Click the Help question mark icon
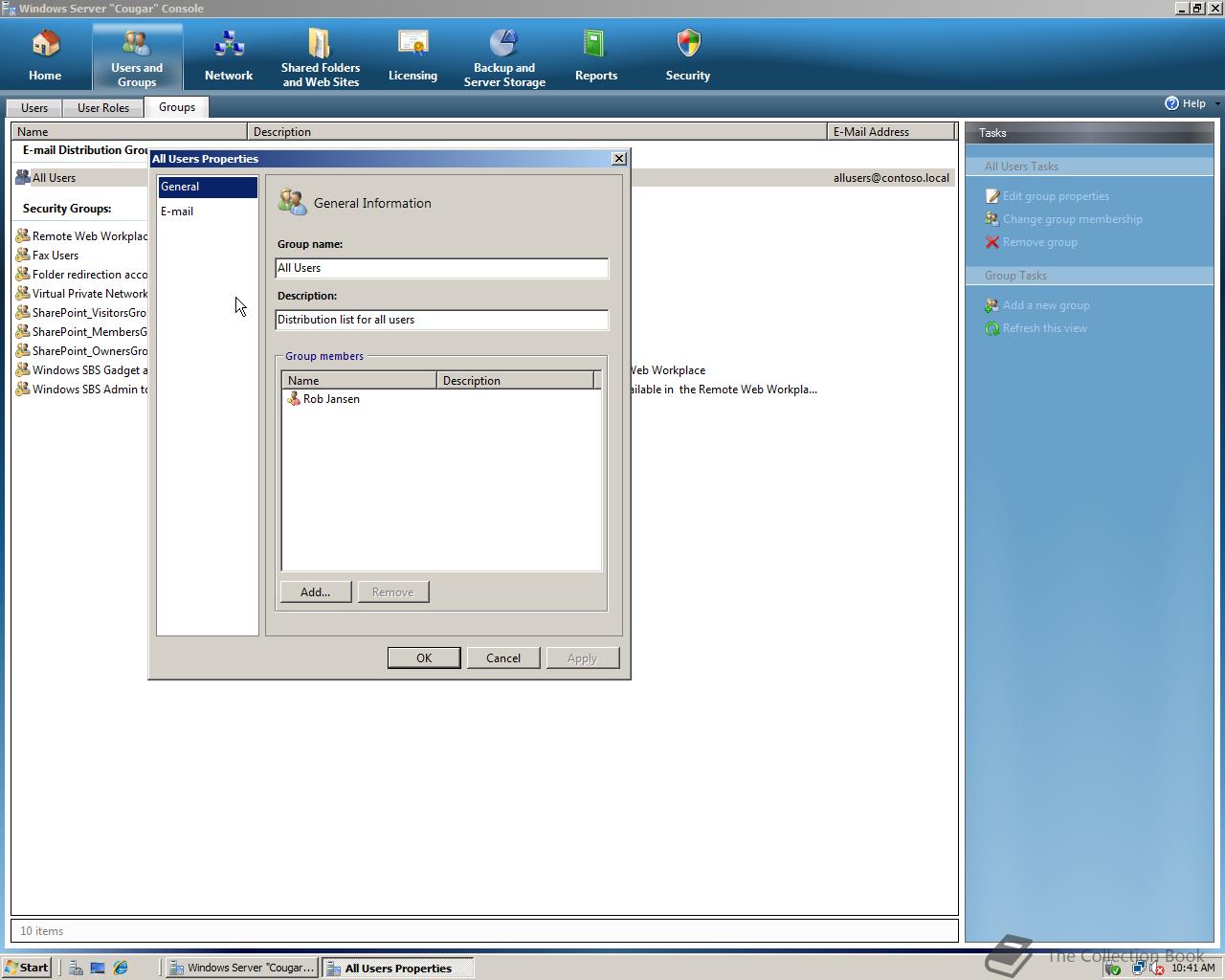Image resolution: width=1225 pixels, height=980 pixels. (x=1171, y=103)
